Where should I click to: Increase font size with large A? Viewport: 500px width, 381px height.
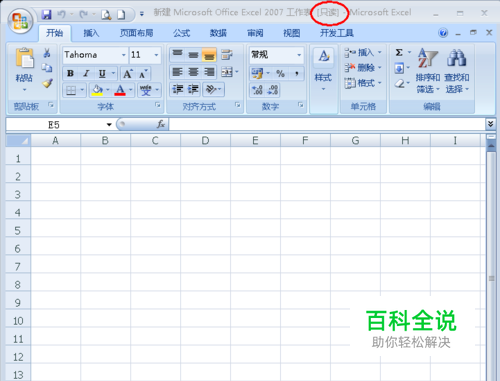[x=128, y=74]
